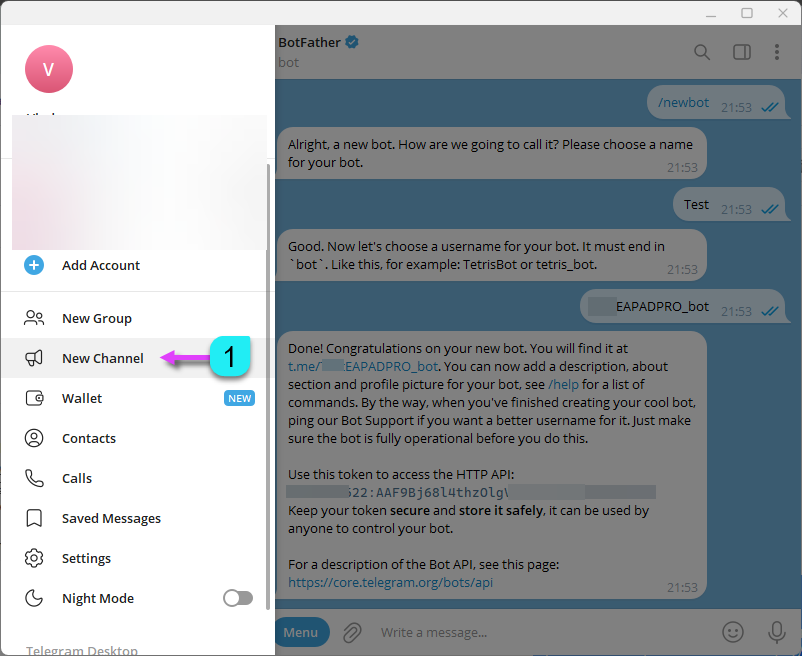Click the bot Menu button
The image size is (802, 656).
[x=301, y=632]
